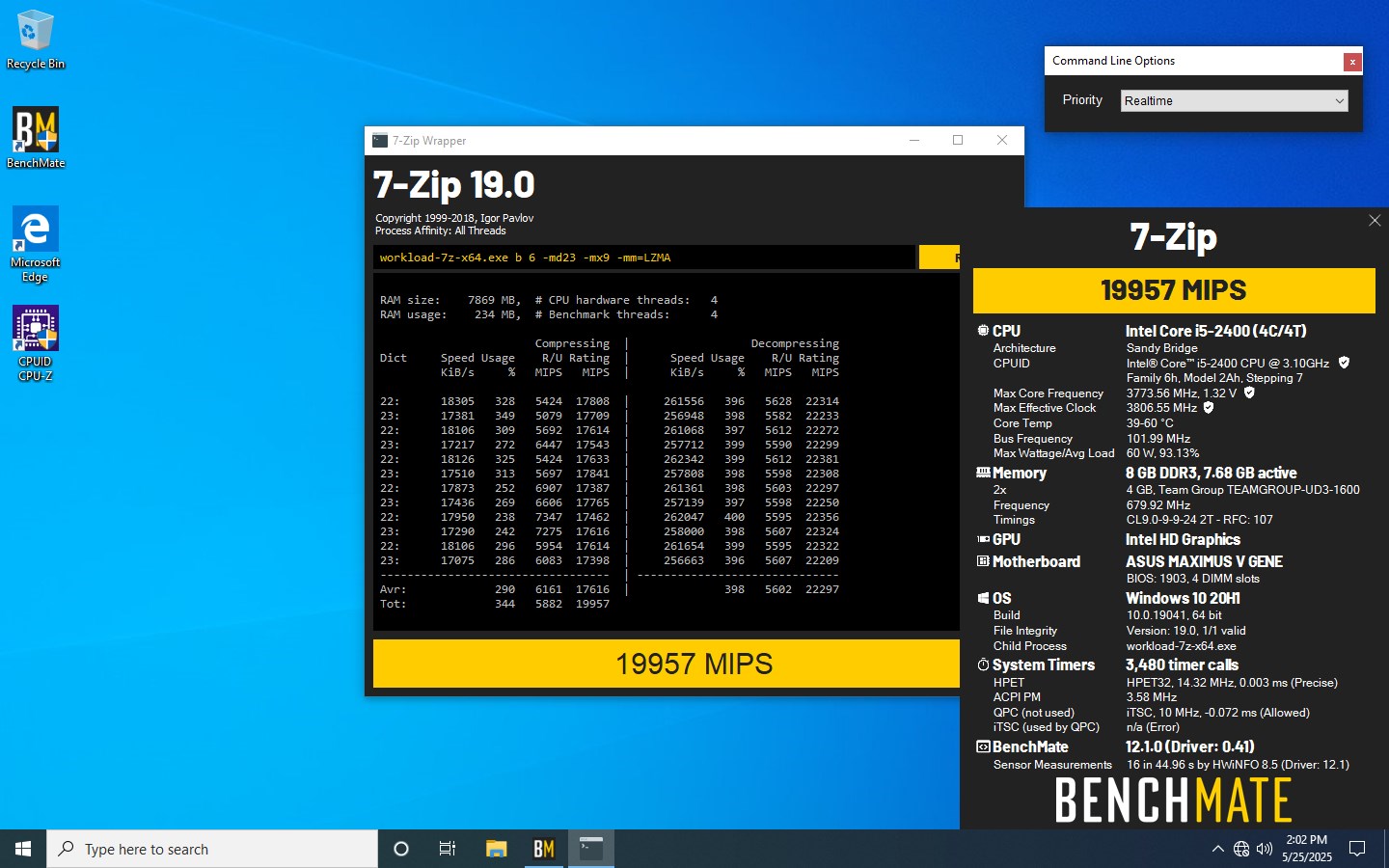Click the 19957 MIPS score bar in 7-Zip Wrapper
Viewport: 1389px width, 868px height.
click(667, 664)
